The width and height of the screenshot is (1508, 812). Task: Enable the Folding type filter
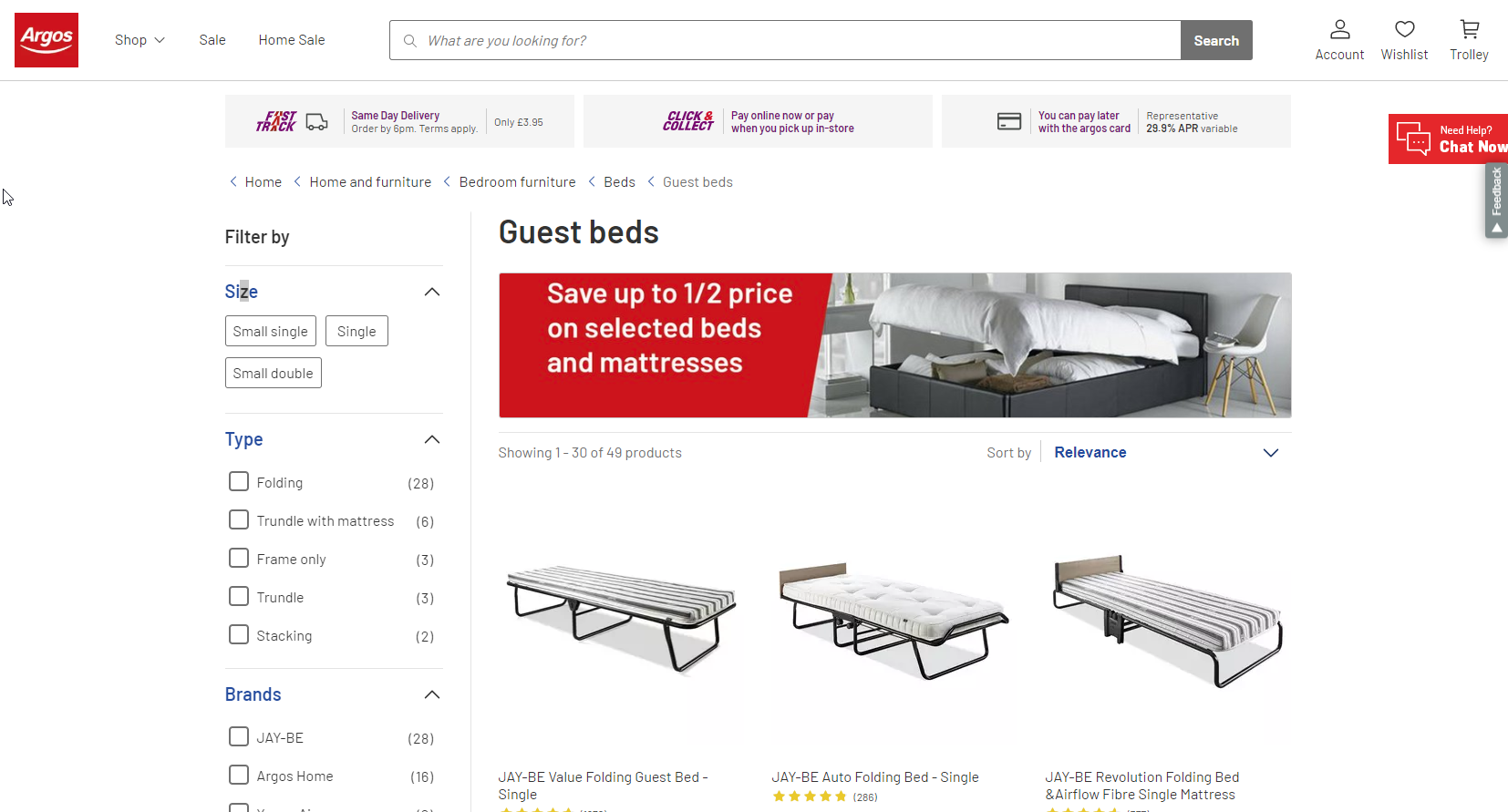[238, 481]
